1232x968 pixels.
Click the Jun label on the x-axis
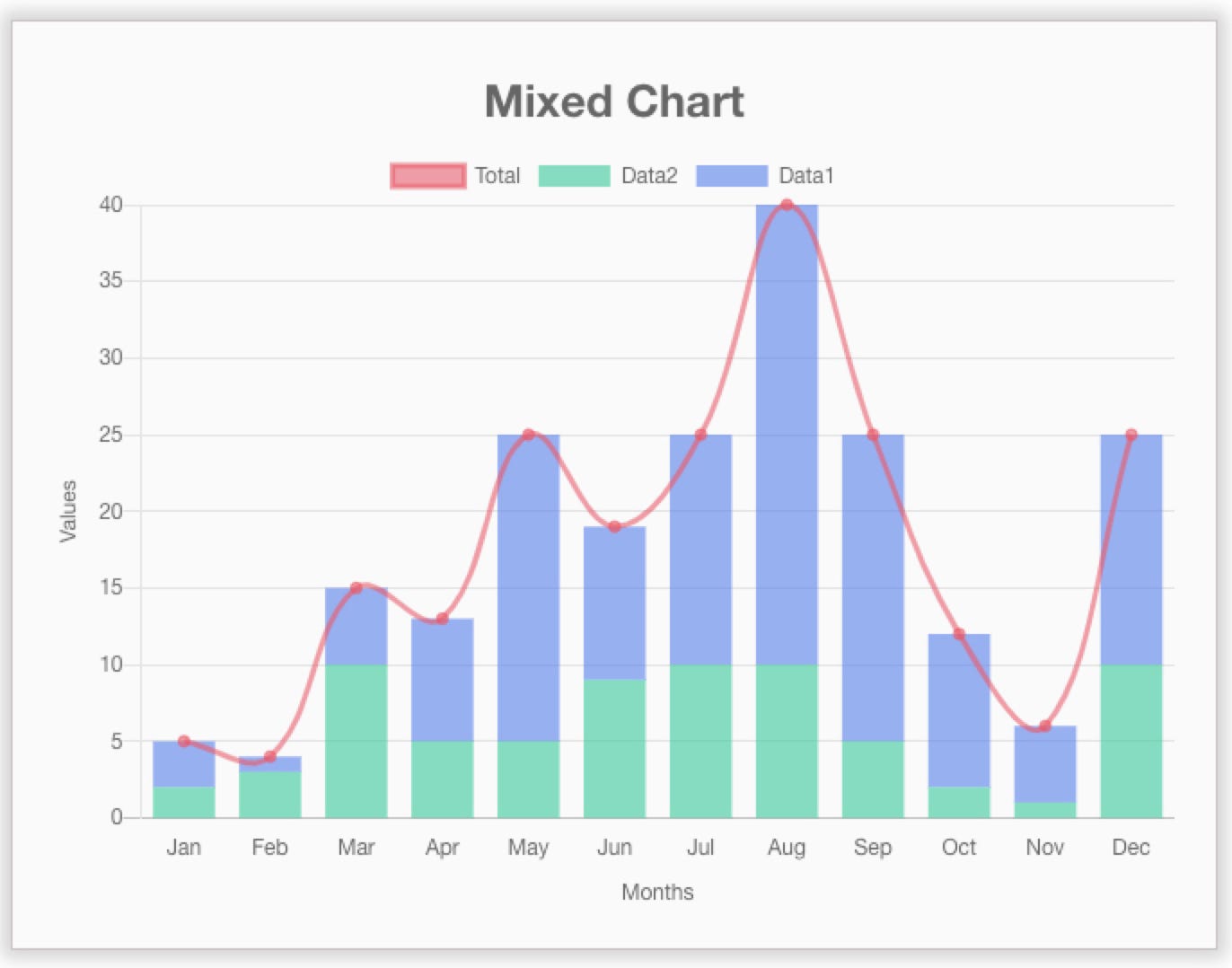click(x=615, y=847)
